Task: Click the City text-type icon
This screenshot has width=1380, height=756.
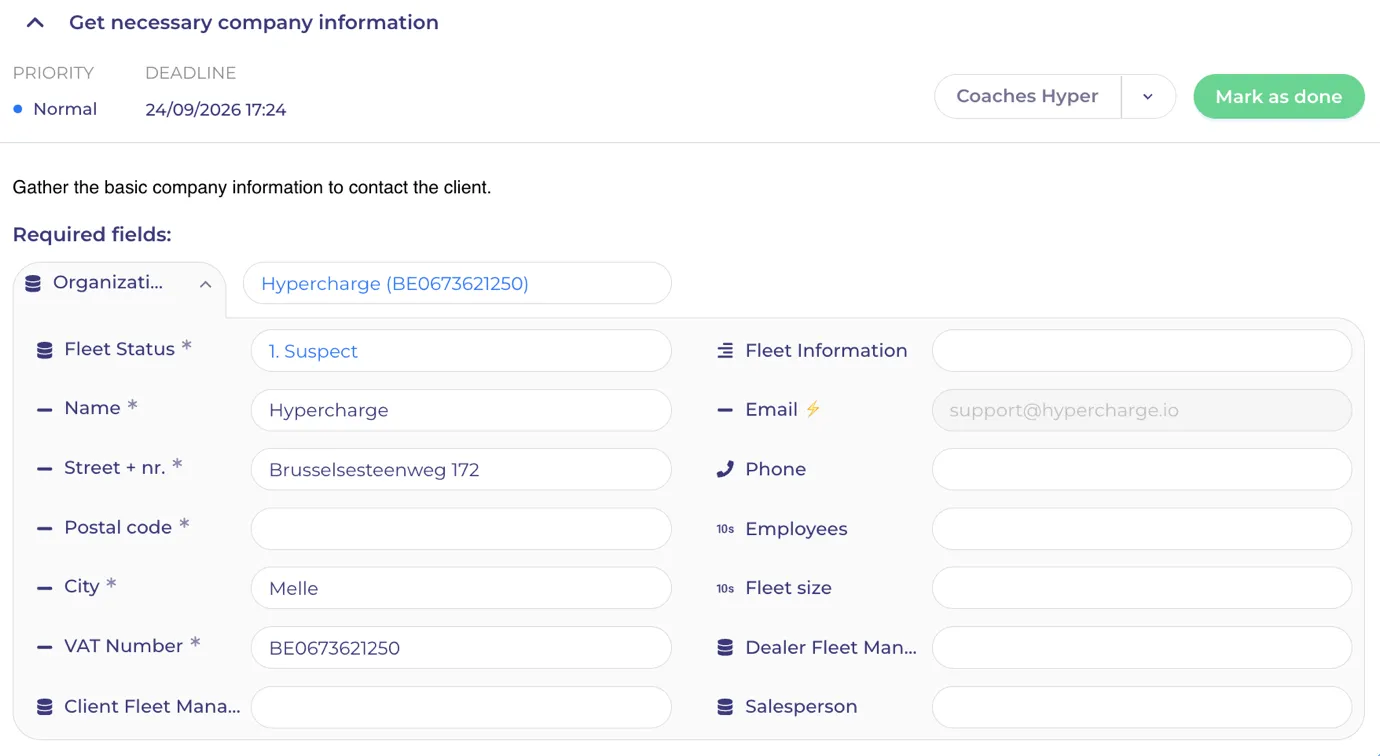Action: pyautogui.click(x=44, y=587)
